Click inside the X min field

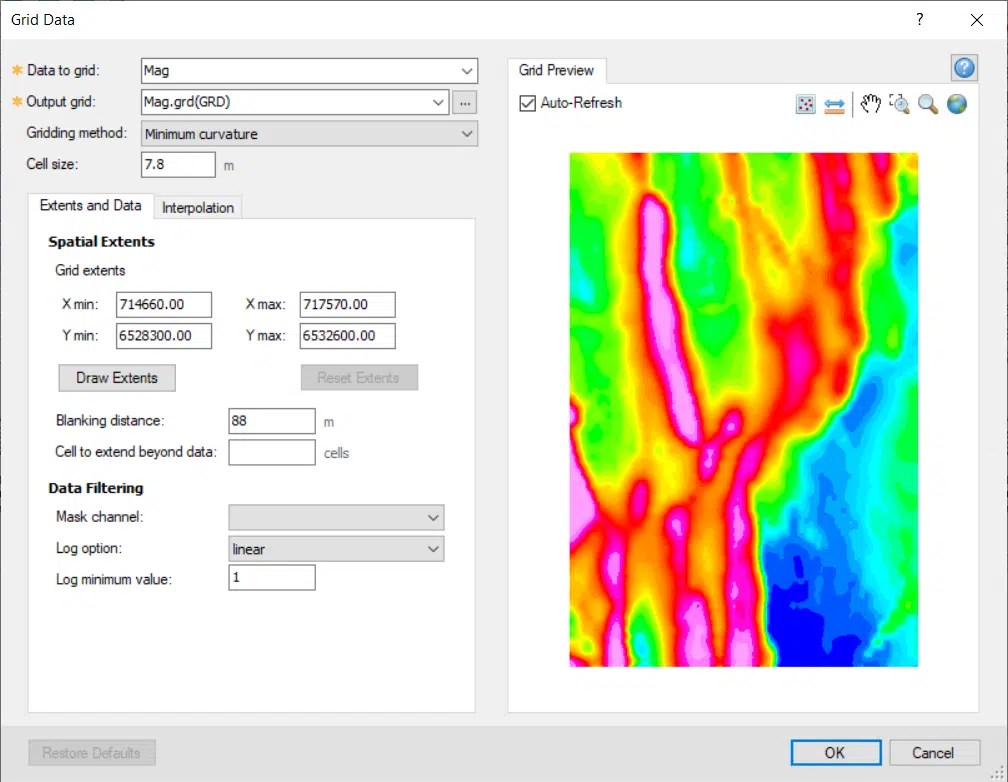[163, 304]
